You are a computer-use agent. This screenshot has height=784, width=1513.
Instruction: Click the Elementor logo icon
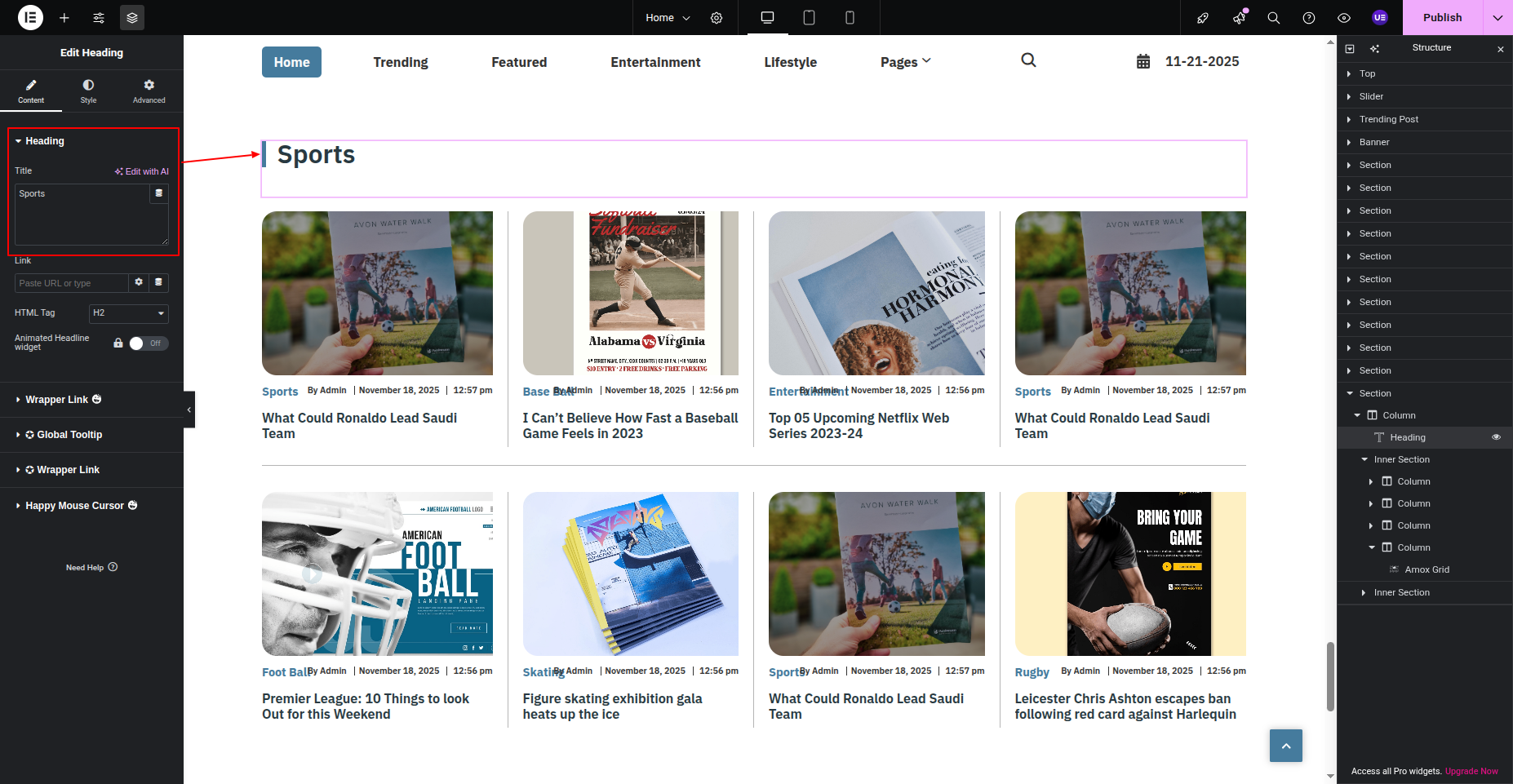pyautogui.click(x=30, y=17)
